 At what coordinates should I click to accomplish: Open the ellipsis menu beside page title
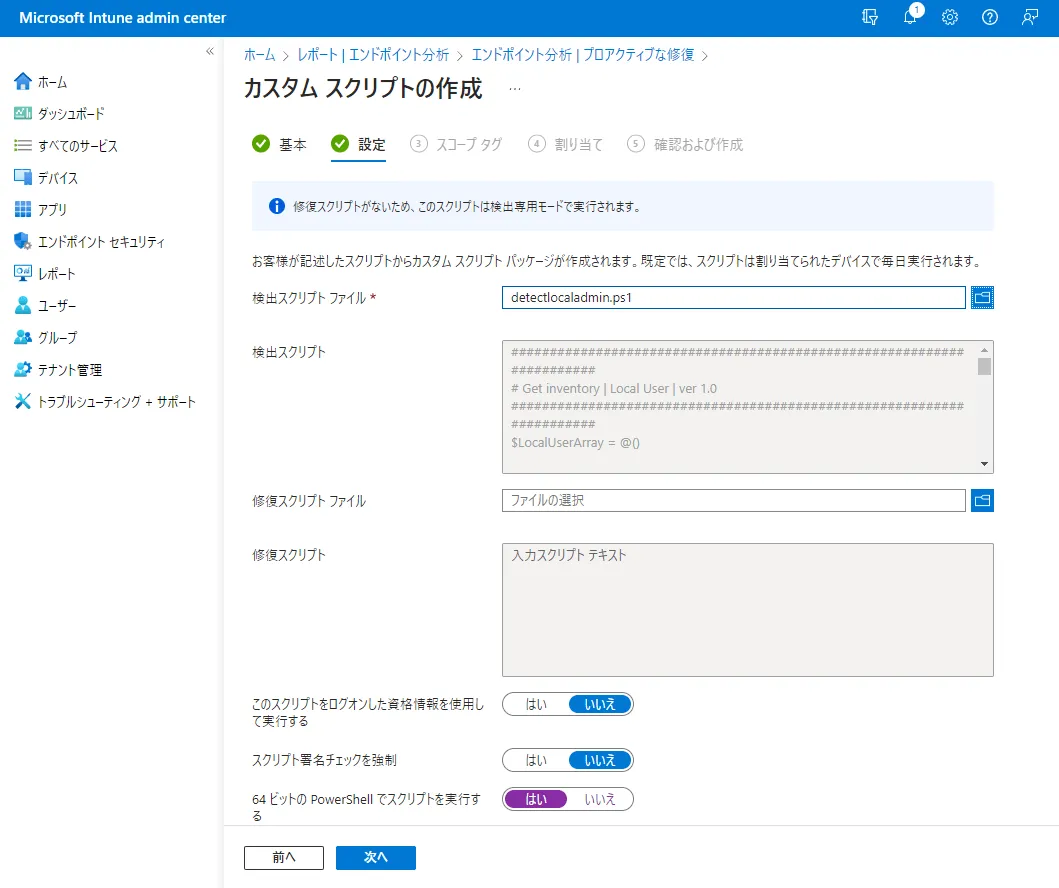(x=515, y=89)
